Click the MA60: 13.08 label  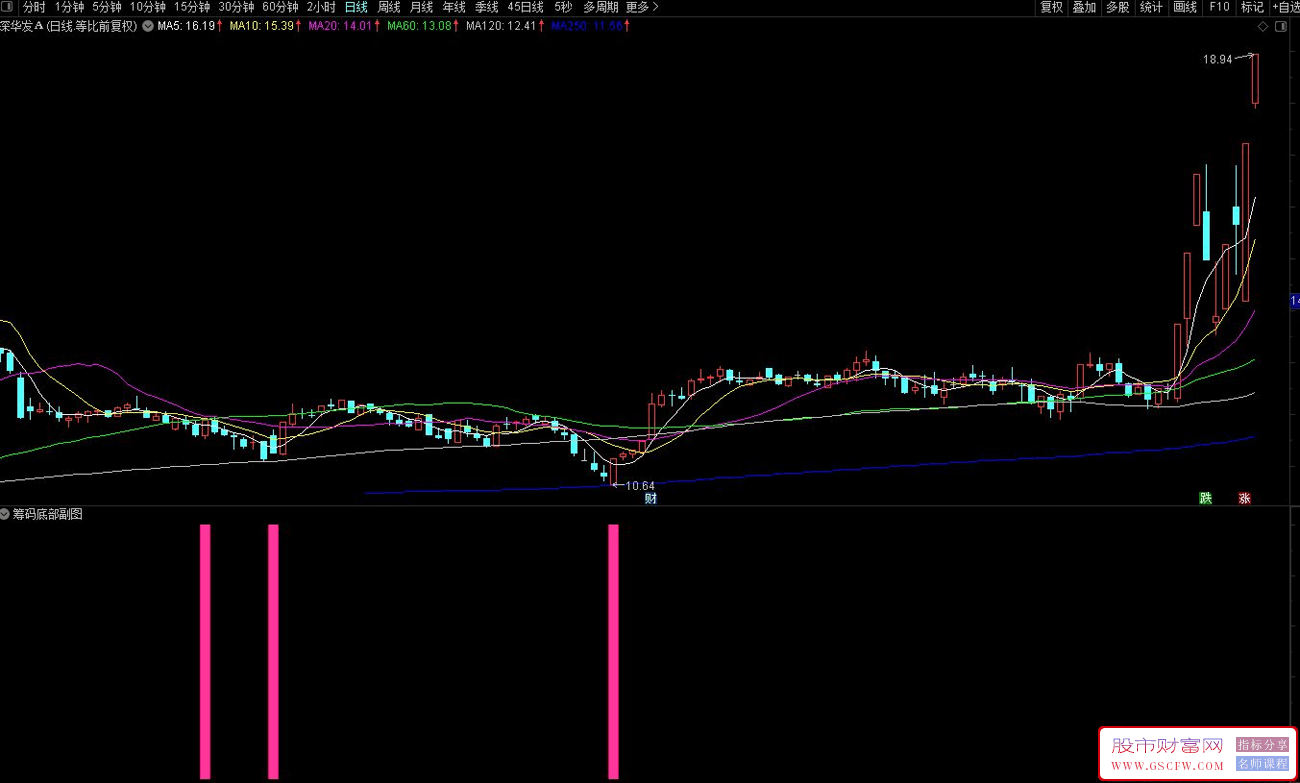coord(419,26)
